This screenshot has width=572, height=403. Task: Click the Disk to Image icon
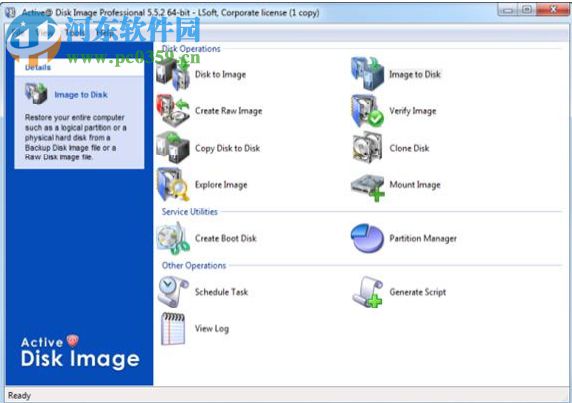(173, 74)
